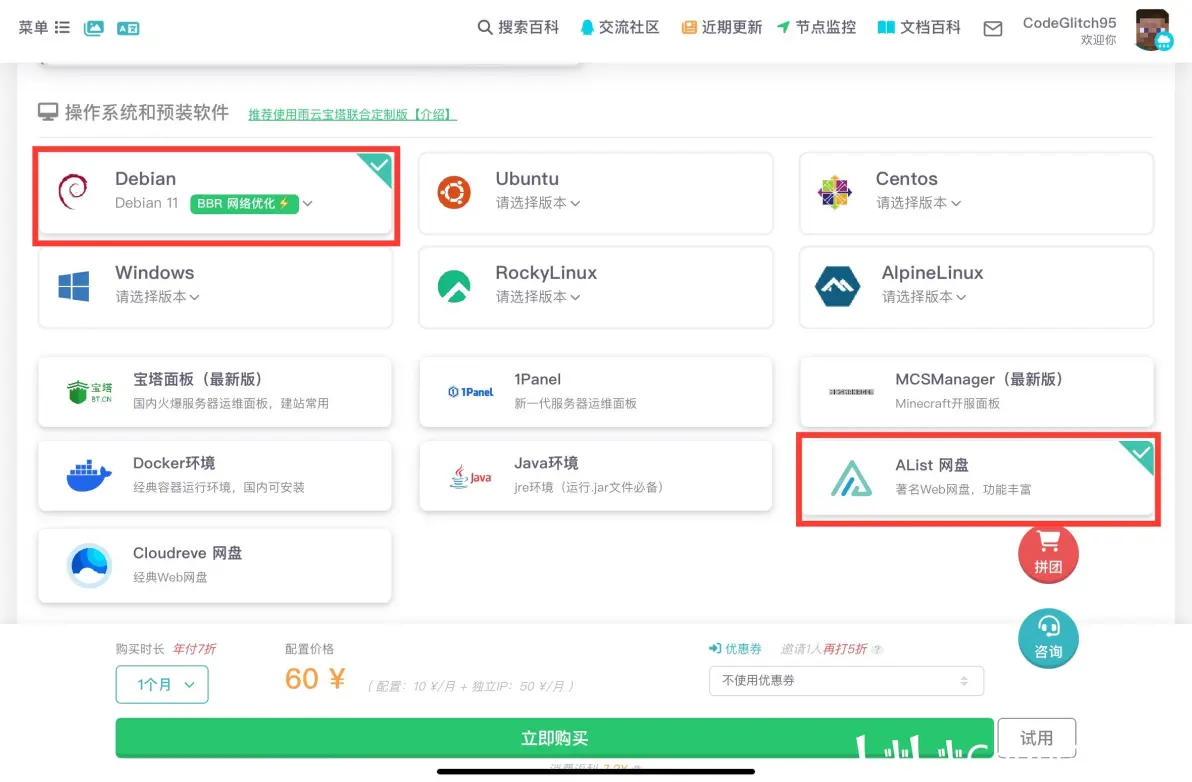Expand Windows 请选择版本 dropdown
This screenshot has height=782, width=1192.
[x=157, y=296]
